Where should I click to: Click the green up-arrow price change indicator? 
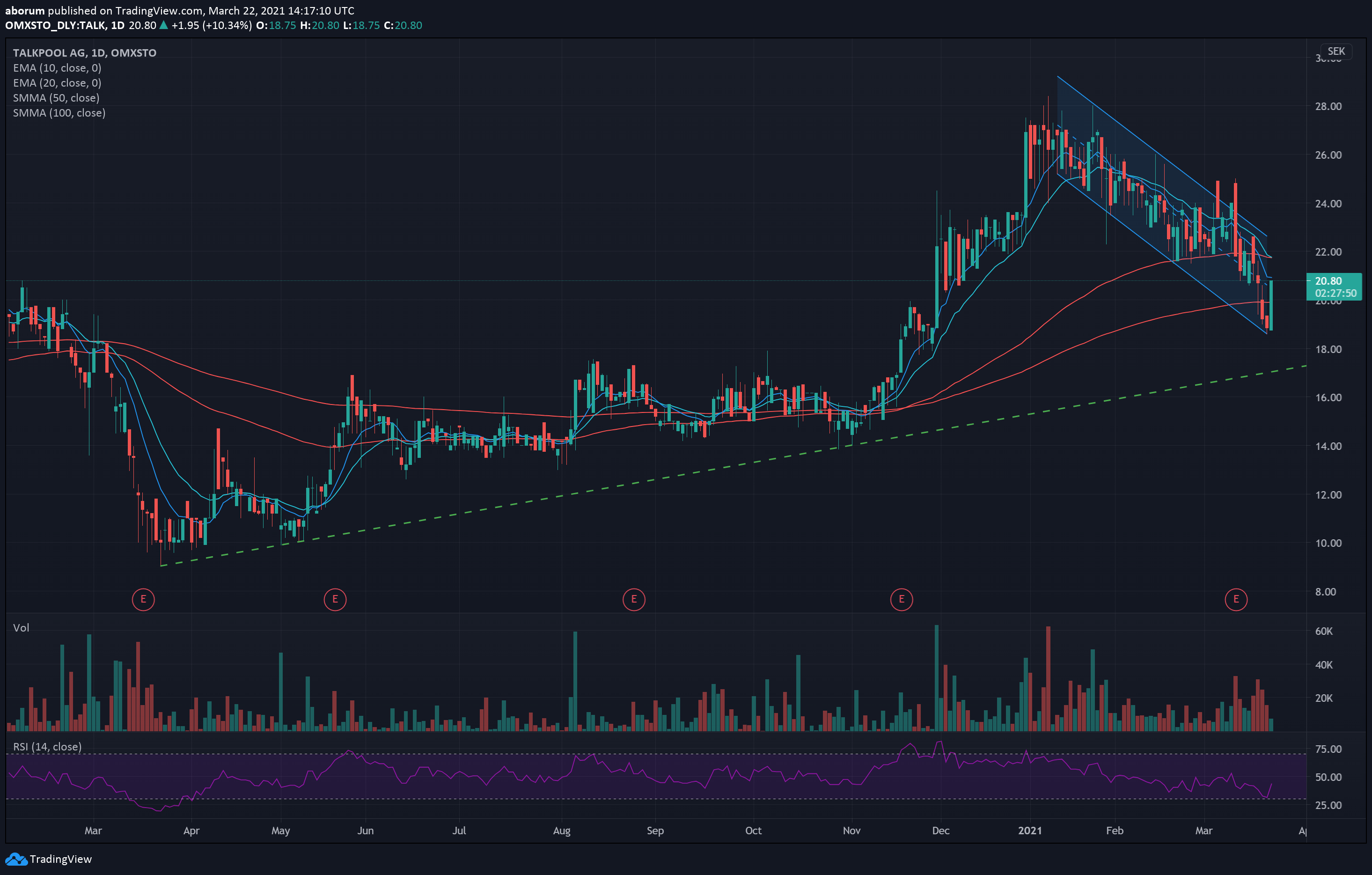(x=163, y=25)
